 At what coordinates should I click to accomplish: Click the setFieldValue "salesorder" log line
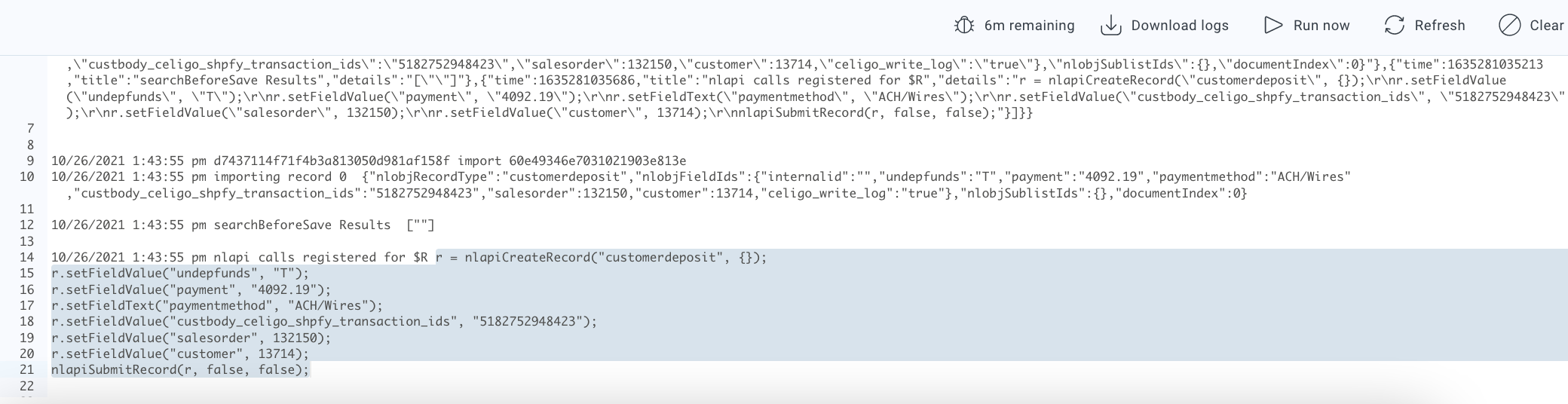[x=191, y=338]
